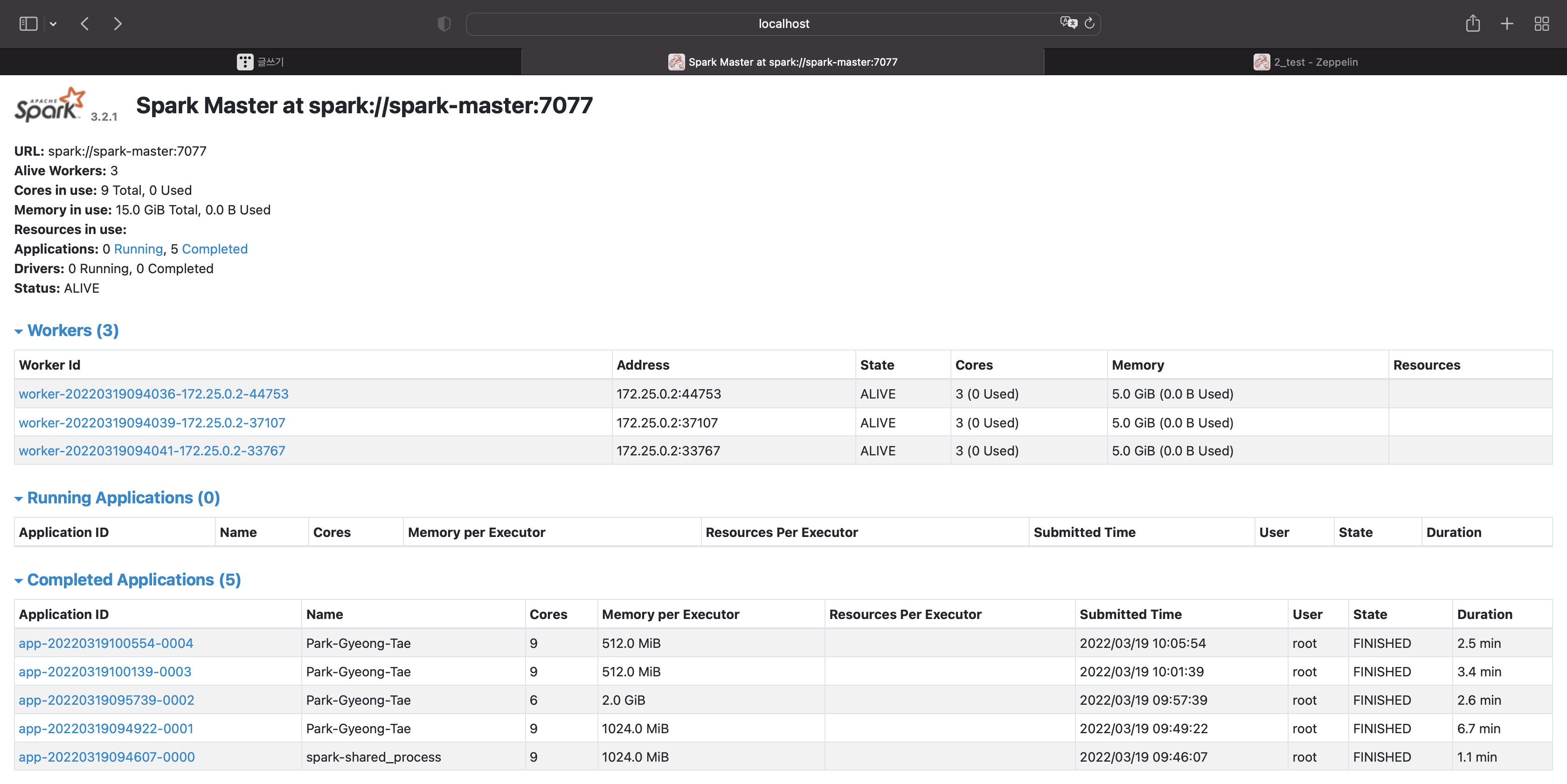Viewport: 1567px width, 784px height.
Task: Collapse the Running Applications (0) section
Action: (x=118, y=498)
